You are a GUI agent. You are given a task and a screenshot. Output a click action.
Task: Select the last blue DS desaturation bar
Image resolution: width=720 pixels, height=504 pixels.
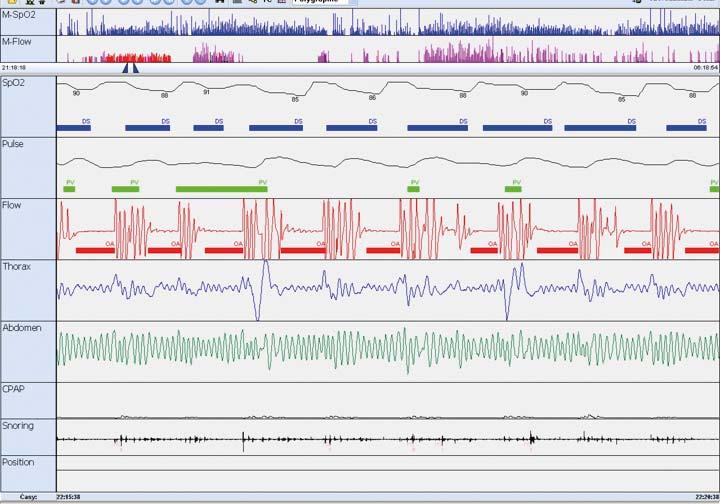point(686,128)
